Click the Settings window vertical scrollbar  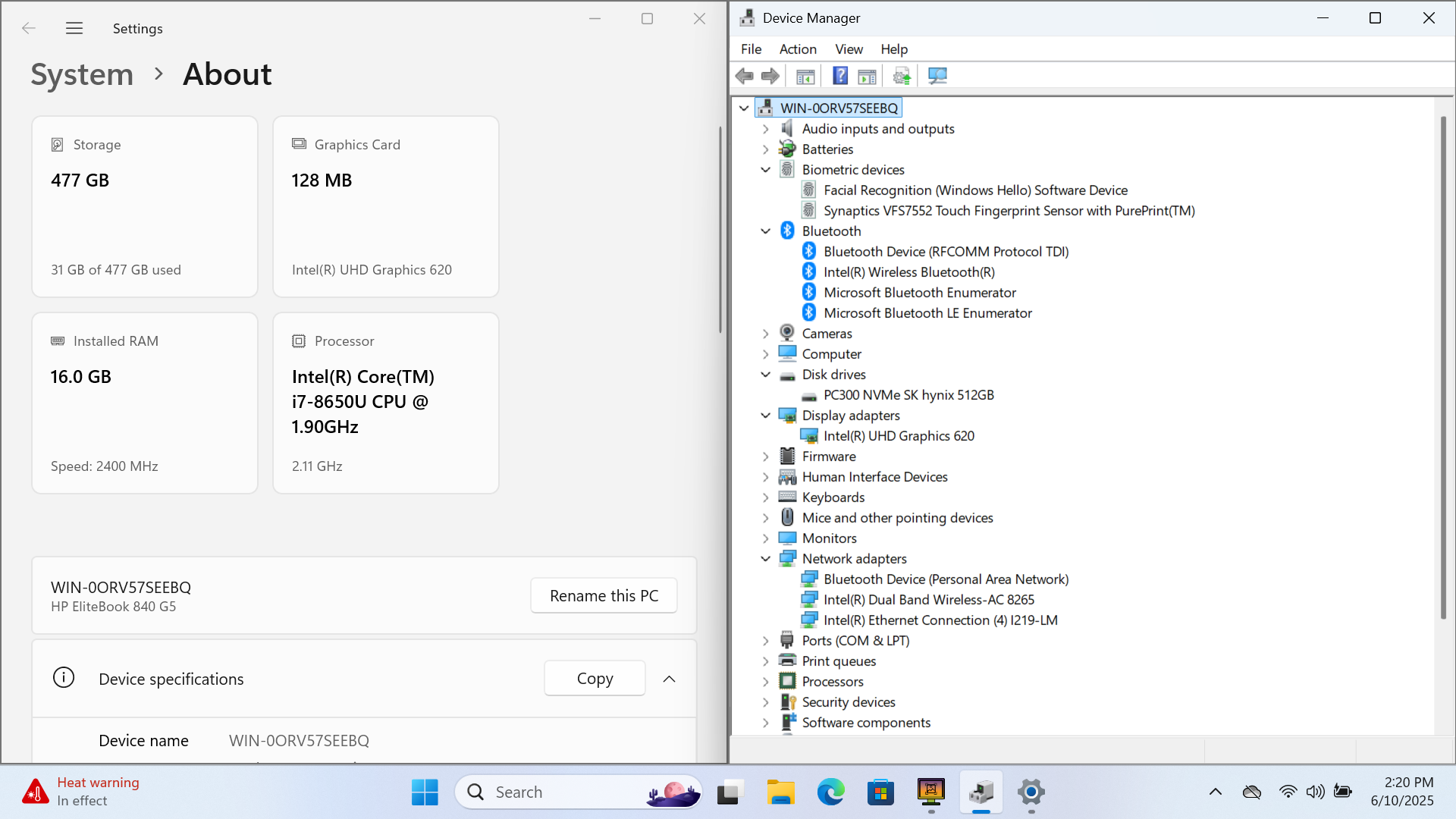click(720, 229)
